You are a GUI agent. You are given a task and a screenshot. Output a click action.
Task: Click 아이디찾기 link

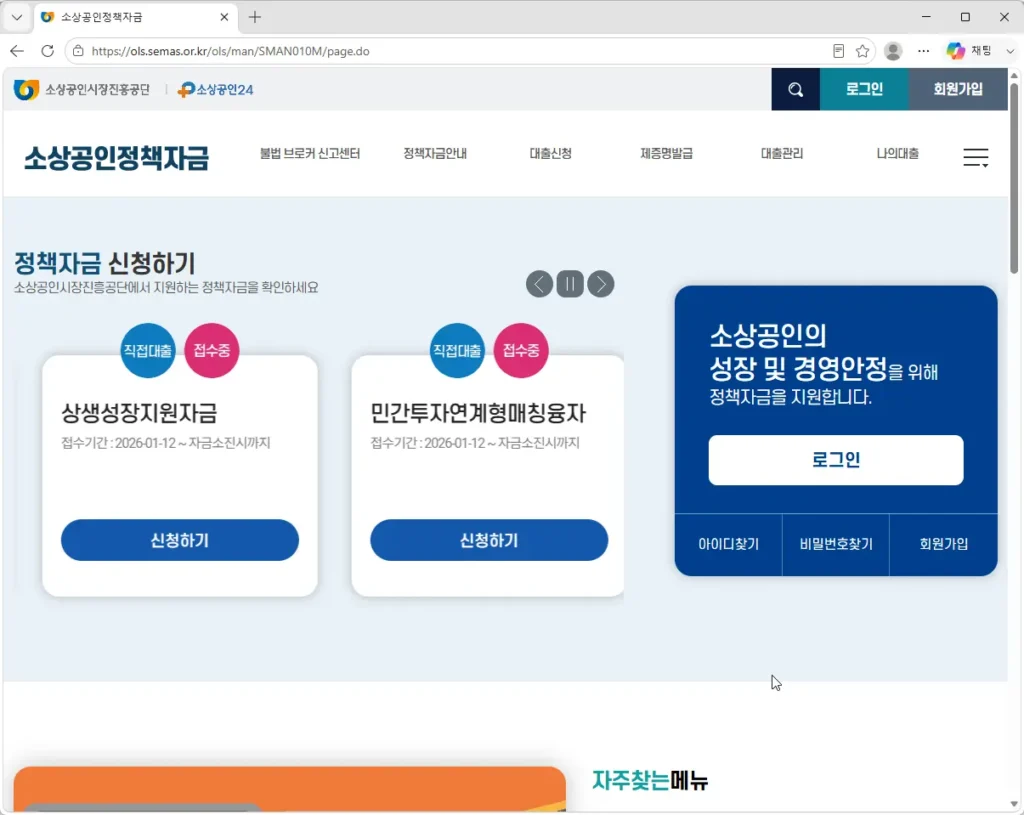tap(728, 544)
